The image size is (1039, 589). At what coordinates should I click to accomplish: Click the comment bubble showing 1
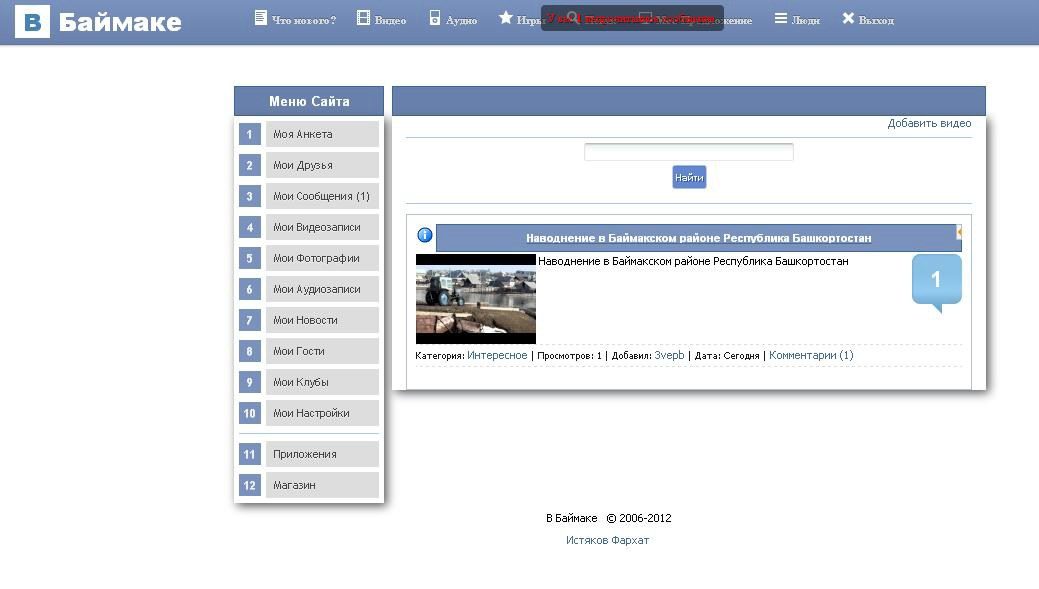tap(936, 282)
